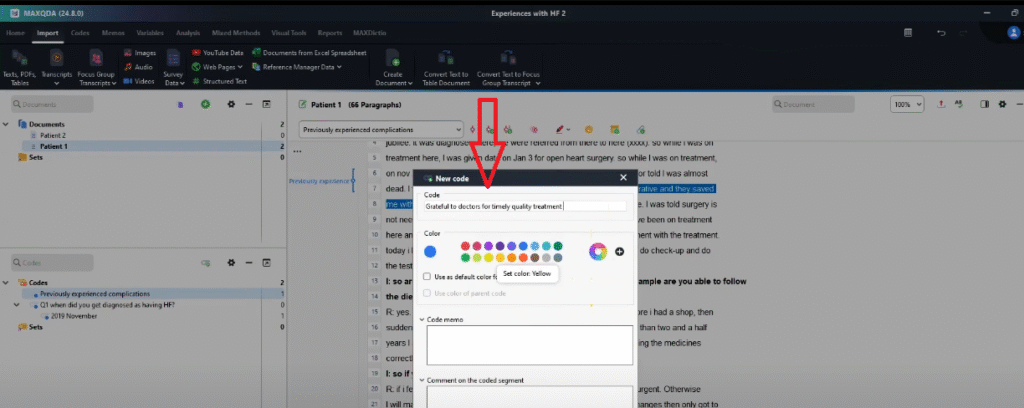This screenshot has width=1024, height=408.
Task: Click the Codes search field
Action: [x=52, y=262]
